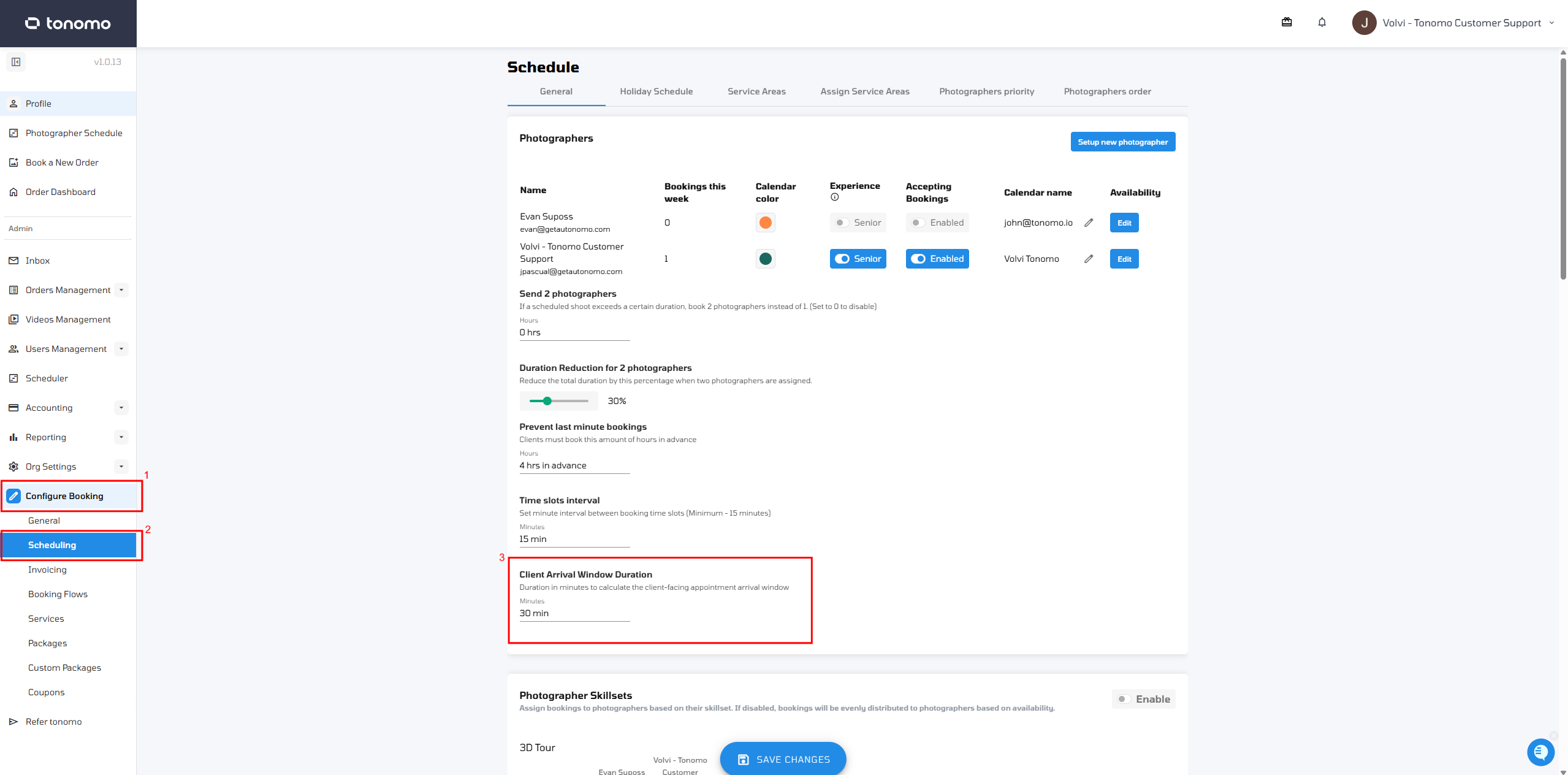Image resolution: width=1568 pixels, height=775 pixels.
Task: Click Videos Management icon
Action: (x=13, y=319)
